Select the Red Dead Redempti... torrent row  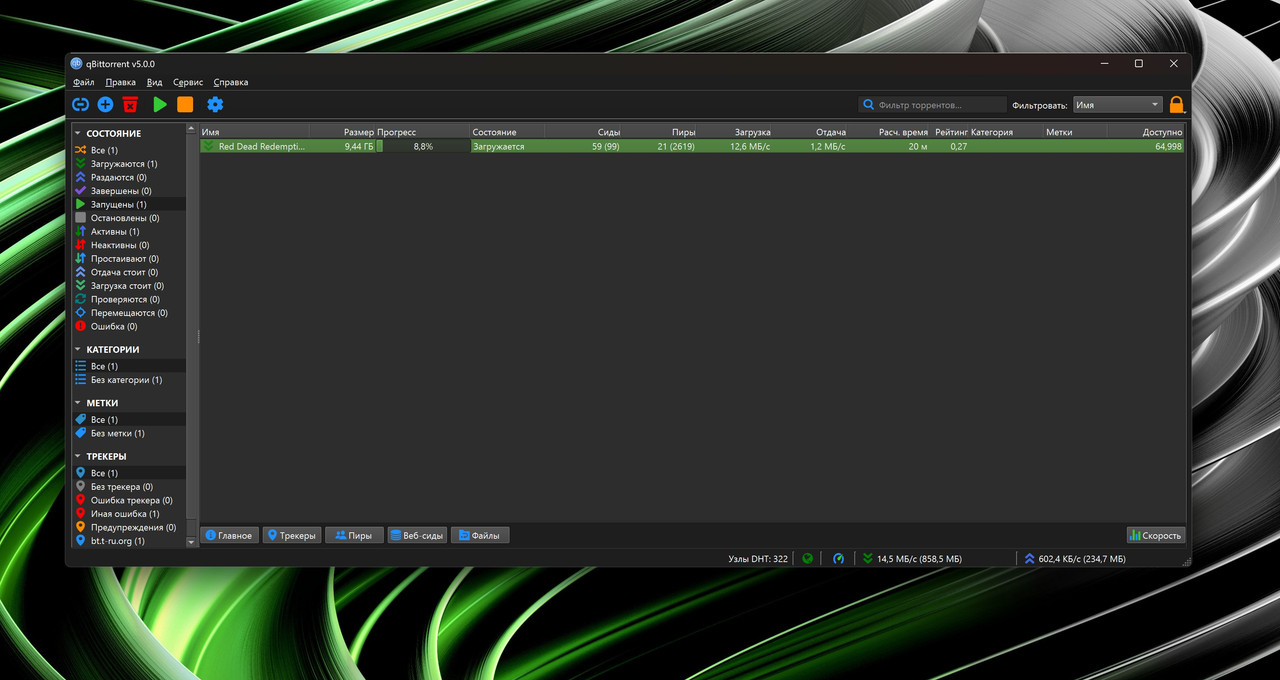pyautogui.click(x=692, y=146)
